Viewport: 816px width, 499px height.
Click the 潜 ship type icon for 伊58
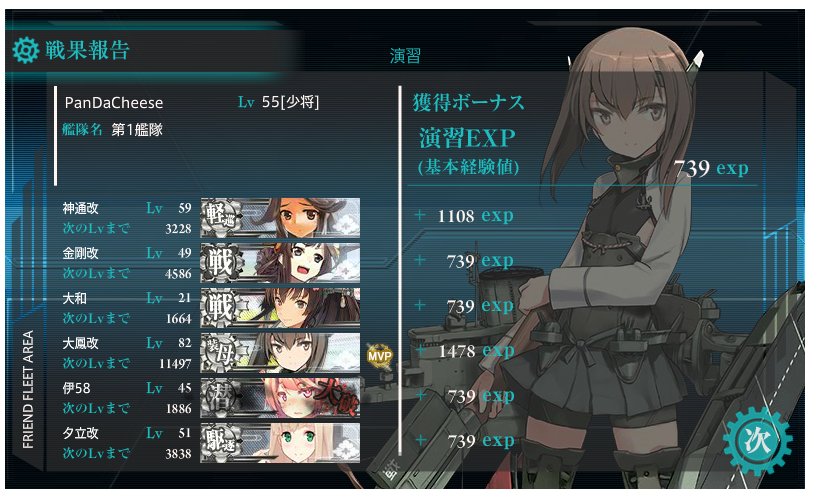(222, 398)
